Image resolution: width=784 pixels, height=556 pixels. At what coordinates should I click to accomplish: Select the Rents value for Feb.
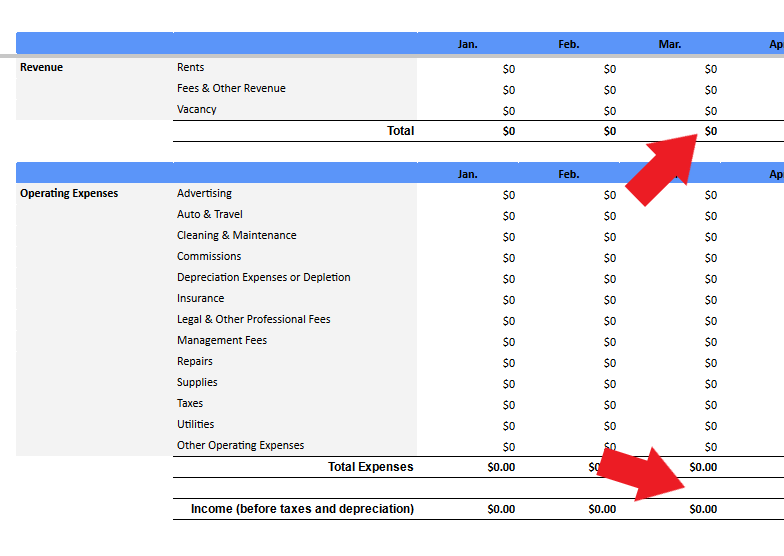[x=610, y=70]
